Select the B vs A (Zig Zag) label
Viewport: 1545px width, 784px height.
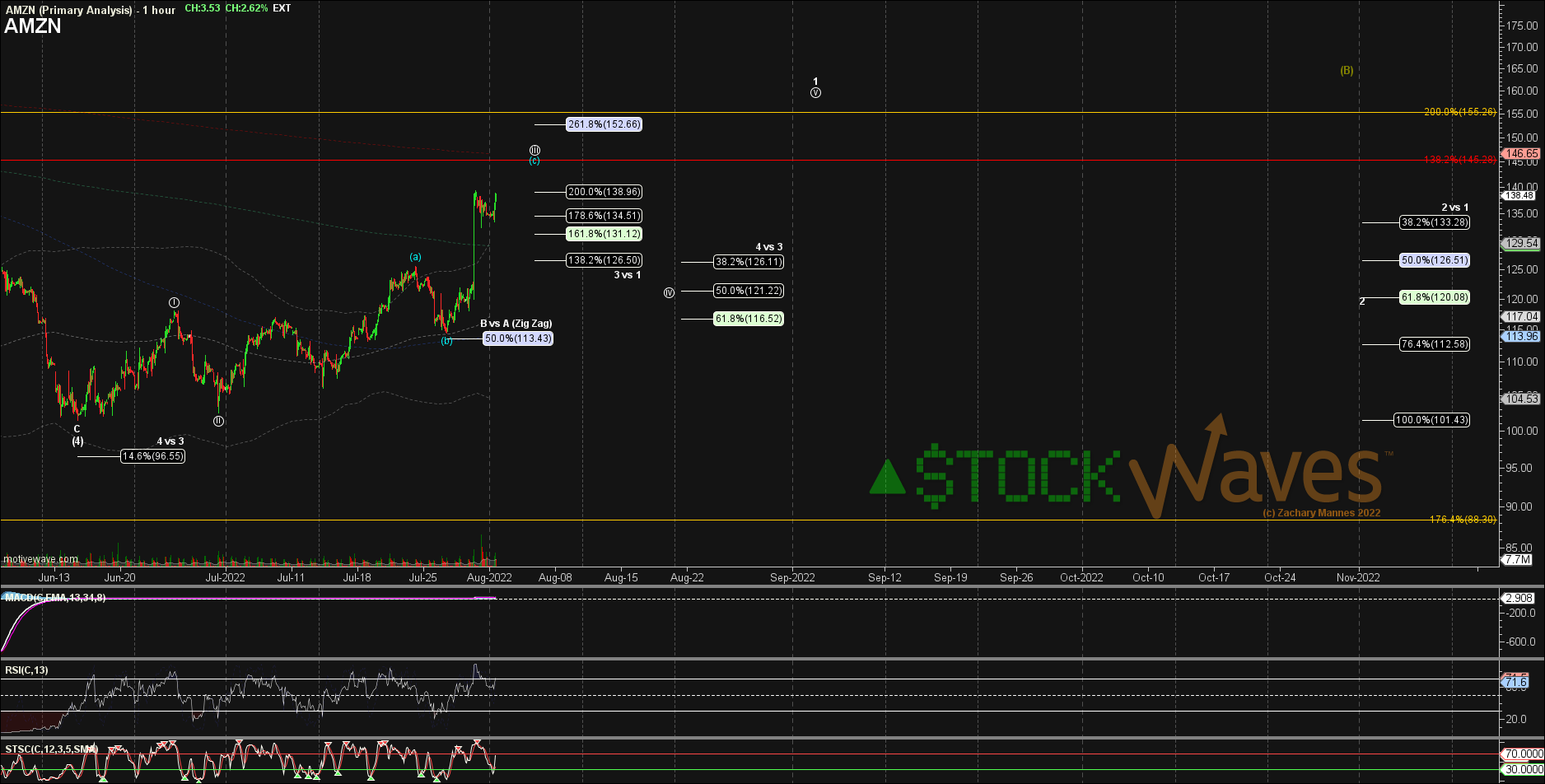click(516, 324)
